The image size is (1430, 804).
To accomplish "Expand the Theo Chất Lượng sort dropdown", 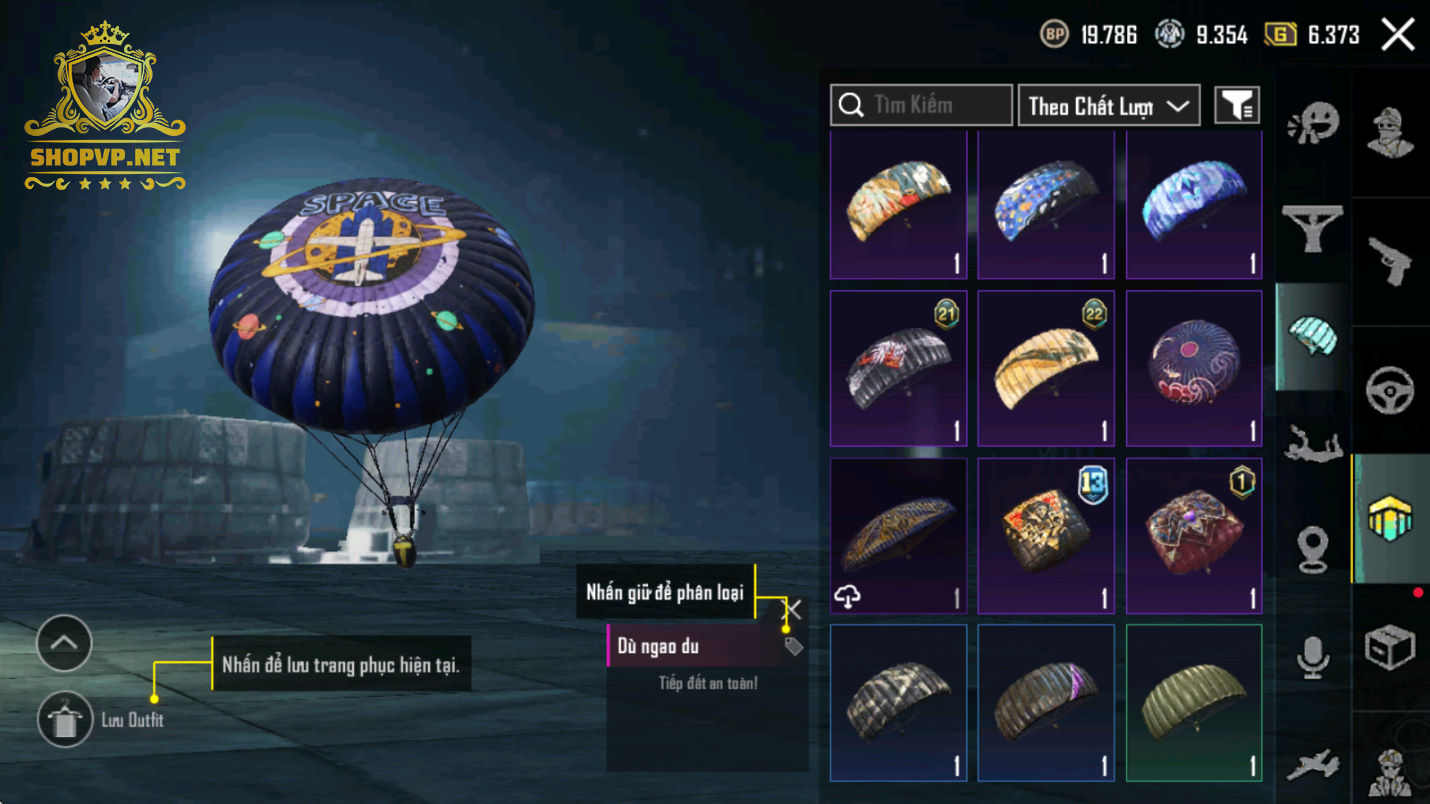I will [1109, 105].
